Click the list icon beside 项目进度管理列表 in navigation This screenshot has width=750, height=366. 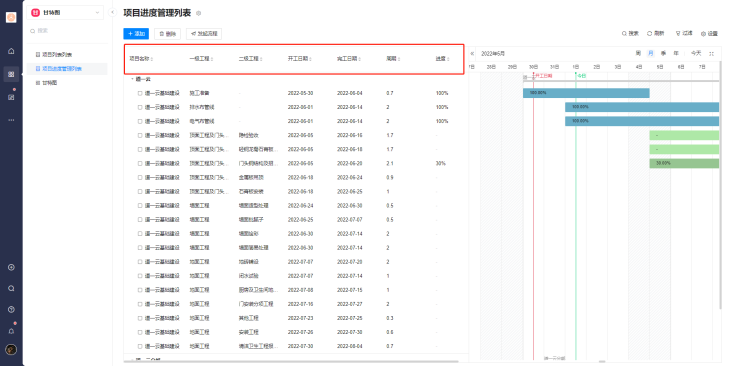[x=38, y=69]
